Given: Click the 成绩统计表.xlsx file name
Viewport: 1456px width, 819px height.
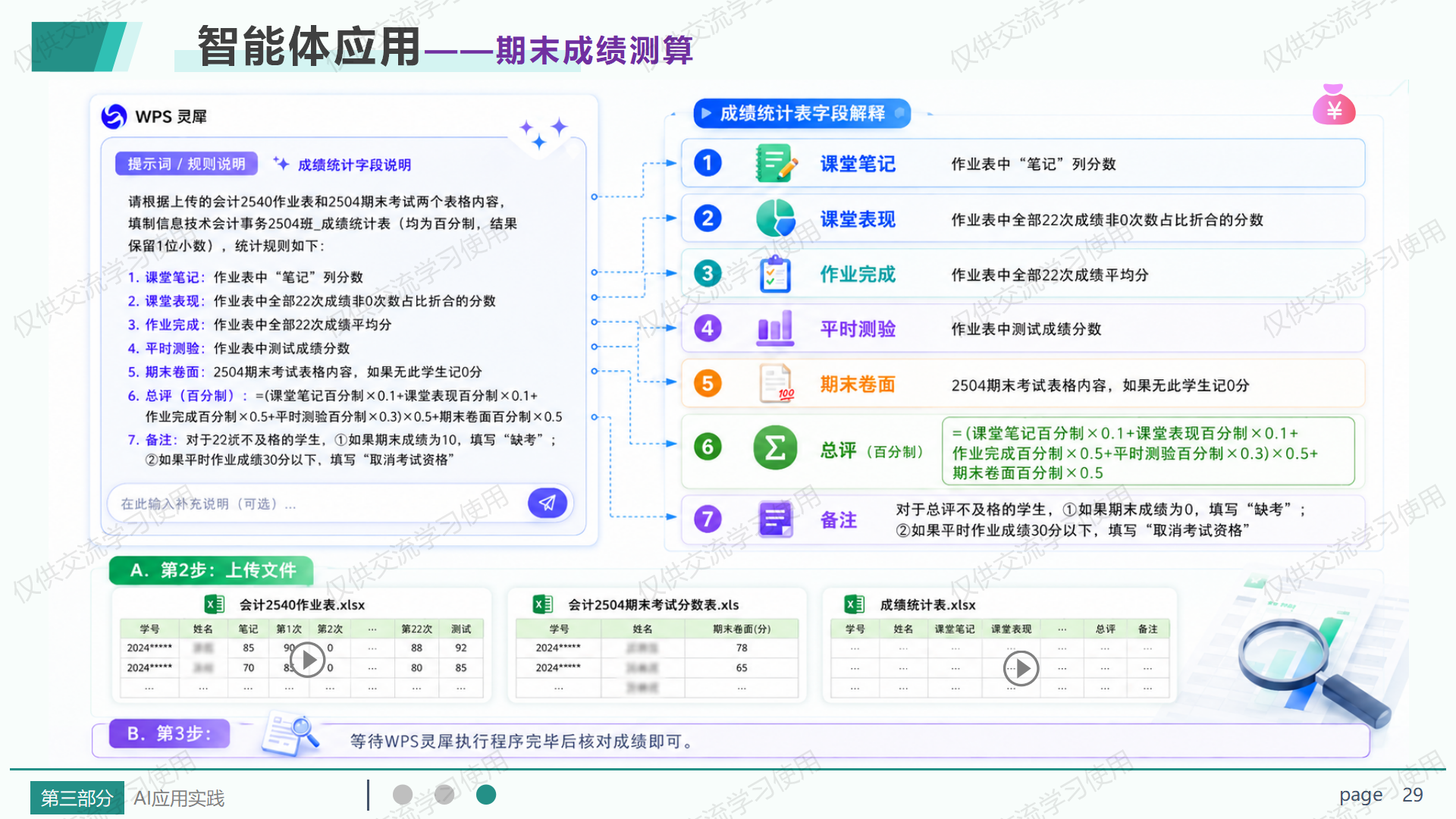Looking at the screenshot, I should pos(927,605).
